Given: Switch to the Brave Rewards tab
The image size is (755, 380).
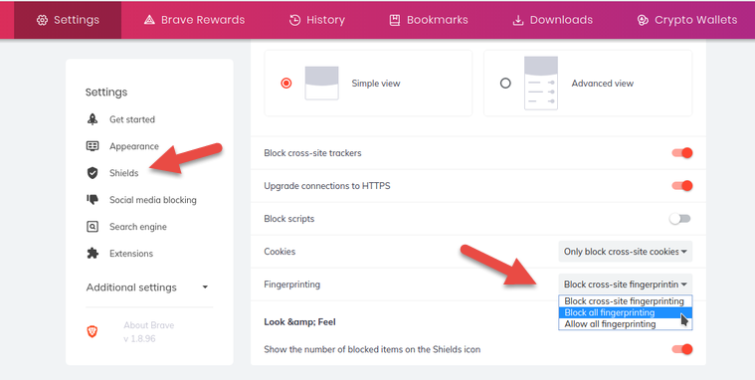Looking at the screenshot, I should pyautogui.click(x=195, y=20).
